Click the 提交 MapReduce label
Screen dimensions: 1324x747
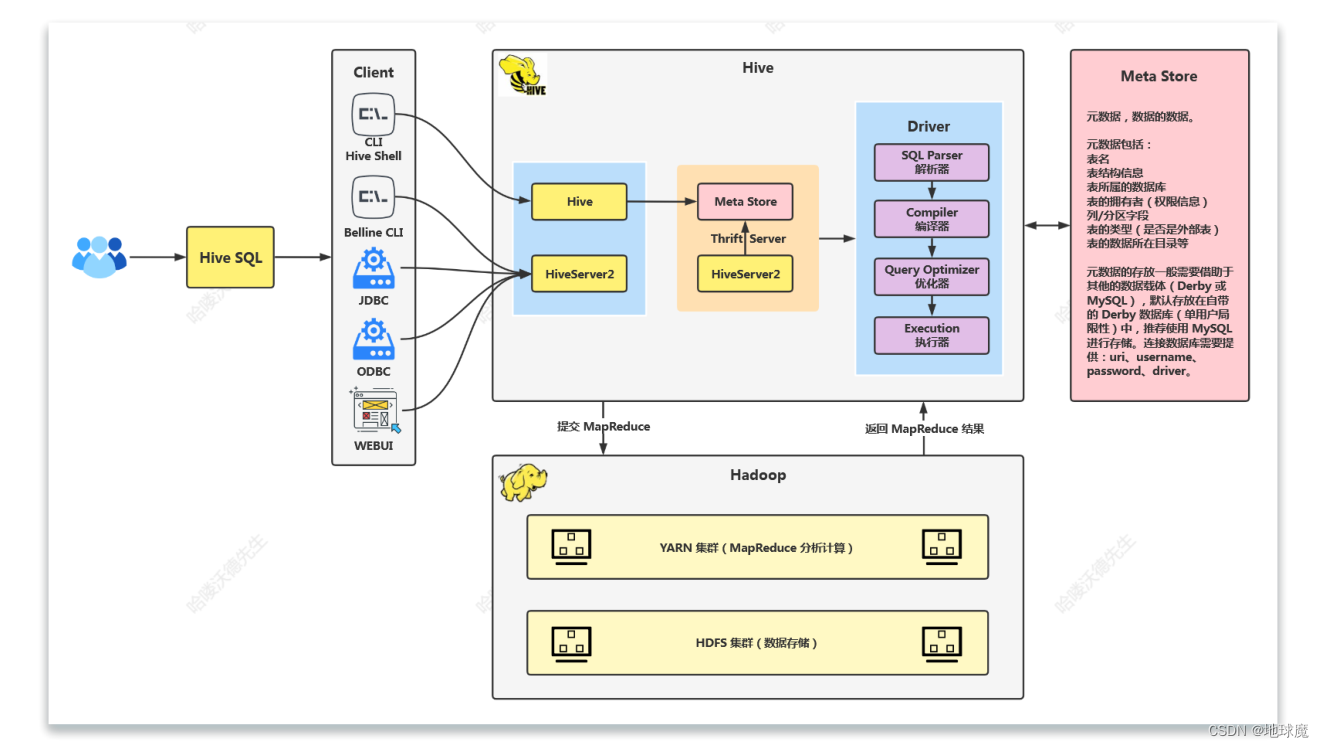(x=603, y=426)
